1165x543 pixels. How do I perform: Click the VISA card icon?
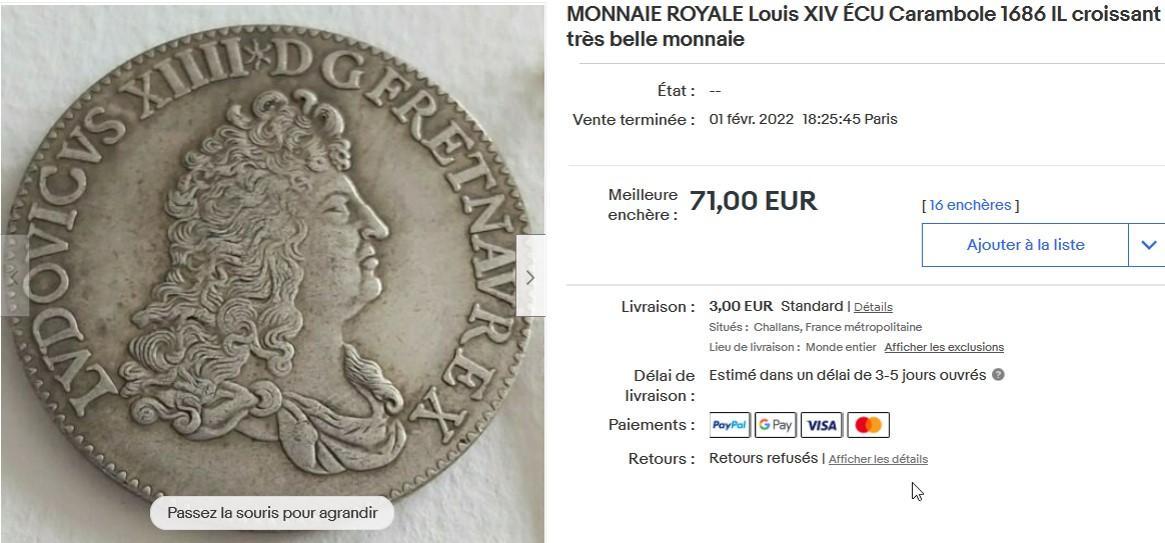821,425
